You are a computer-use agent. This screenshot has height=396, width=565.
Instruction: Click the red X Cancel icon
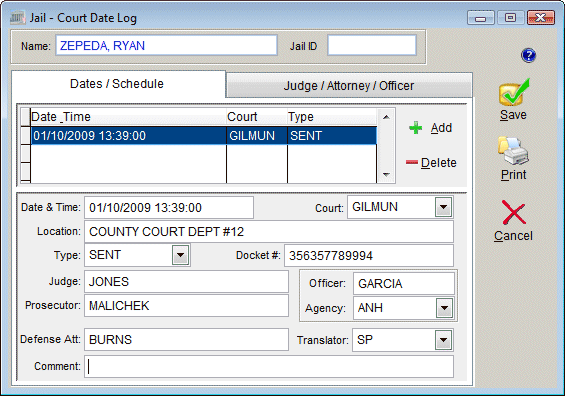(513, 213)
